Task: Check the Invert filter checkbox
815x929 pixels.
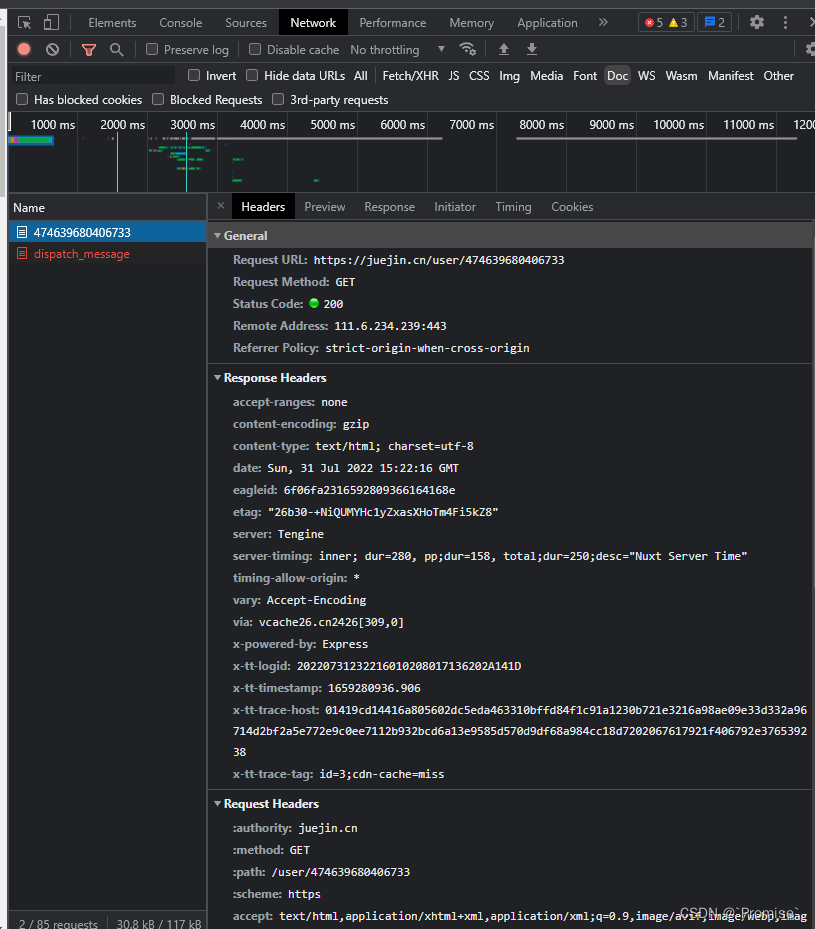Action: (194, 75)
